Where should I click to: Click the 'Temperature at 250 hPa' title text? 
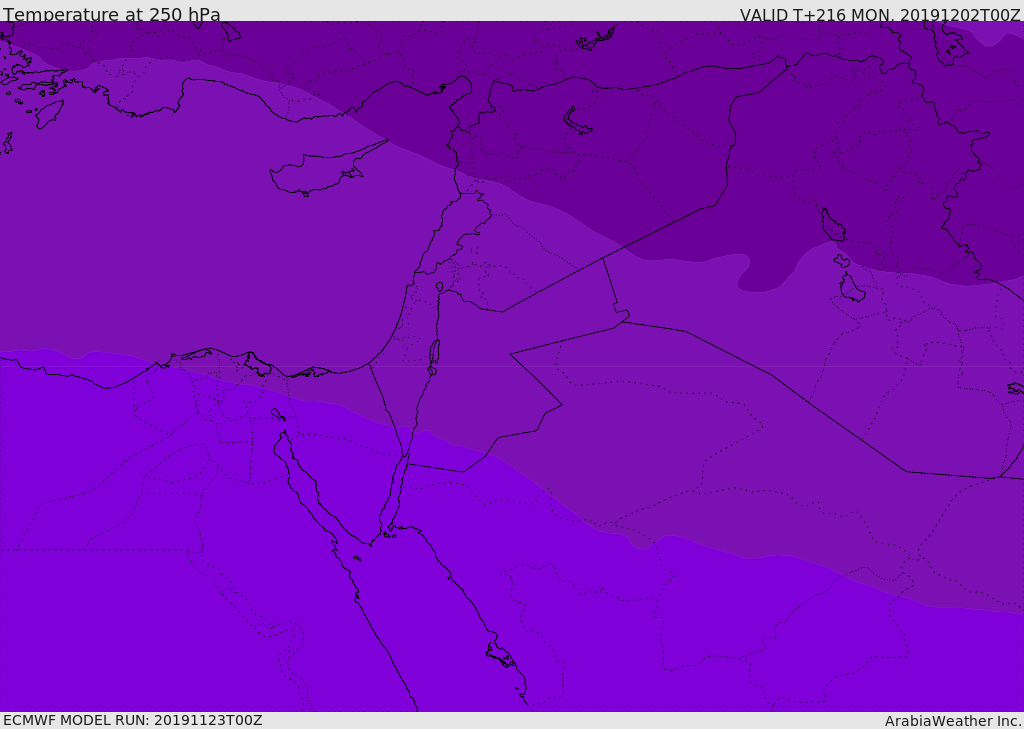pyautogui.click(x=112, y=14)
